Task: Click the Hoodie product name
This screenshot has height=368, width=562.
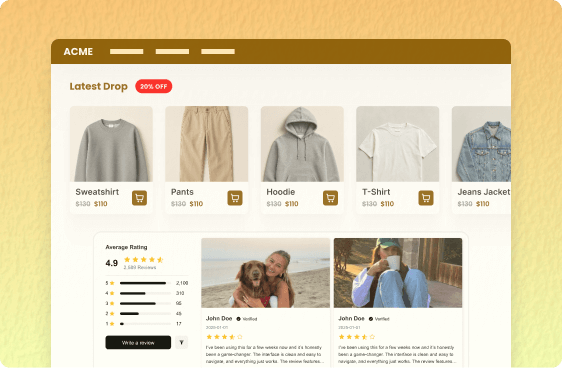Action: (281, 192)
